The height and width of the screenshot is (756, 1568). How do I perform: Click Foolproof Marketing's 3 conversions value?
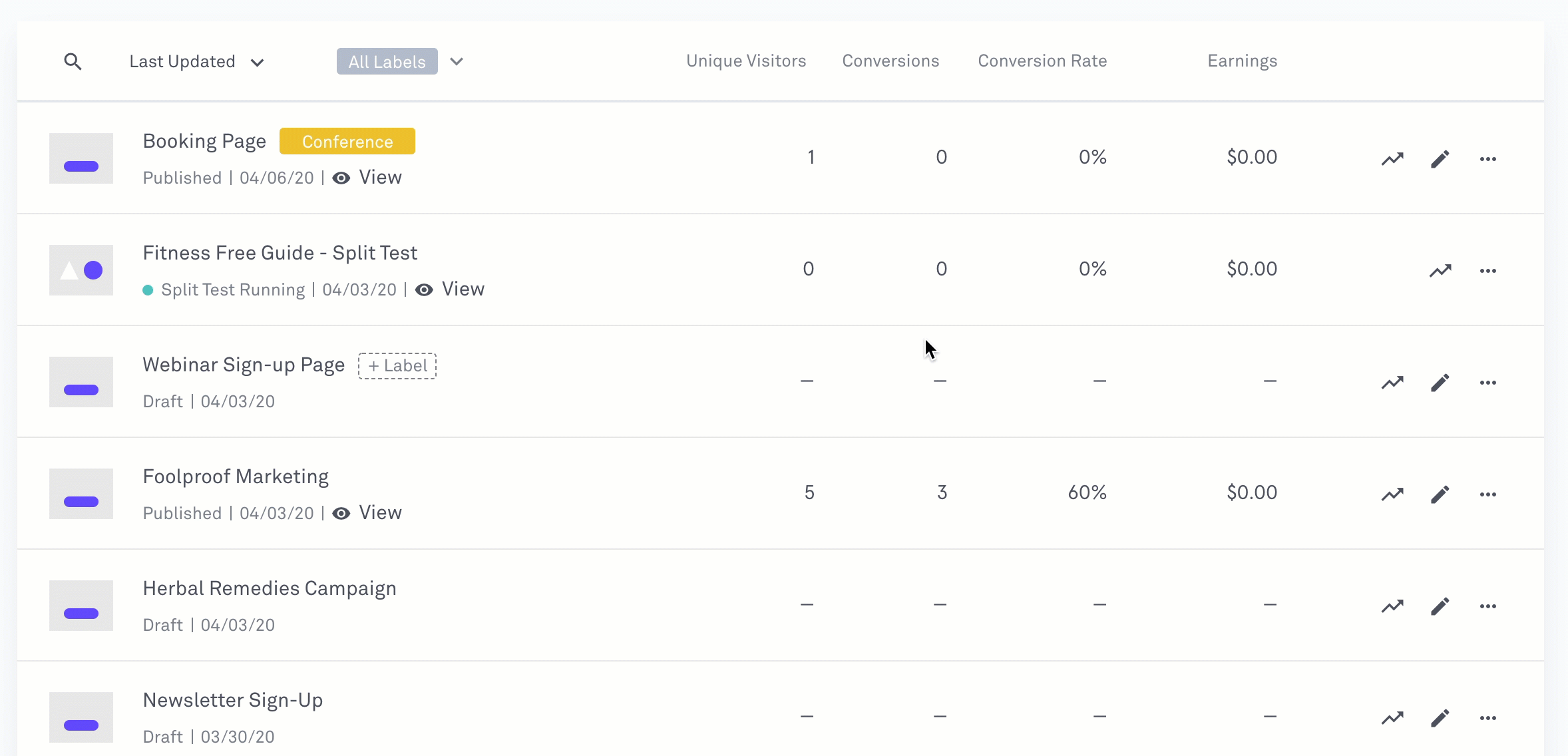tap(942, 492)
